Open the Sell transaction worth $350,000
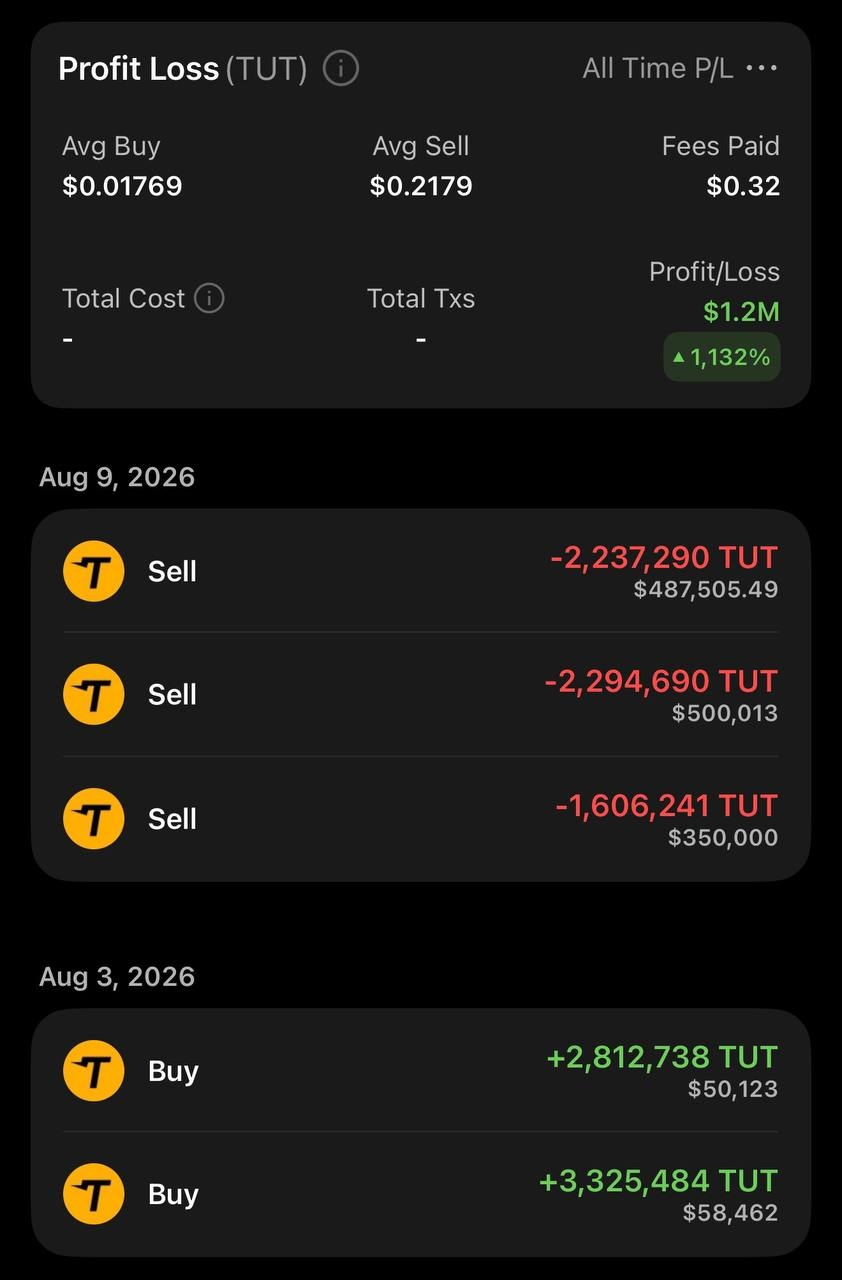This screenshot has height=1280, width=842. [421, 819]
